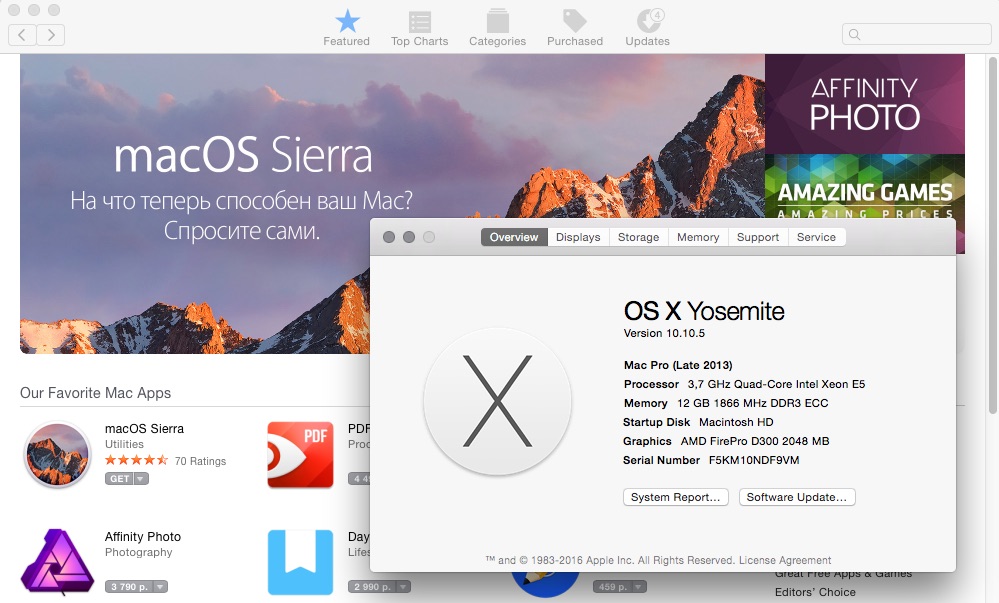This screenshot has width=999, height=603.
Task: Go back with the App Store back arrow
Action: pos(22,34)
